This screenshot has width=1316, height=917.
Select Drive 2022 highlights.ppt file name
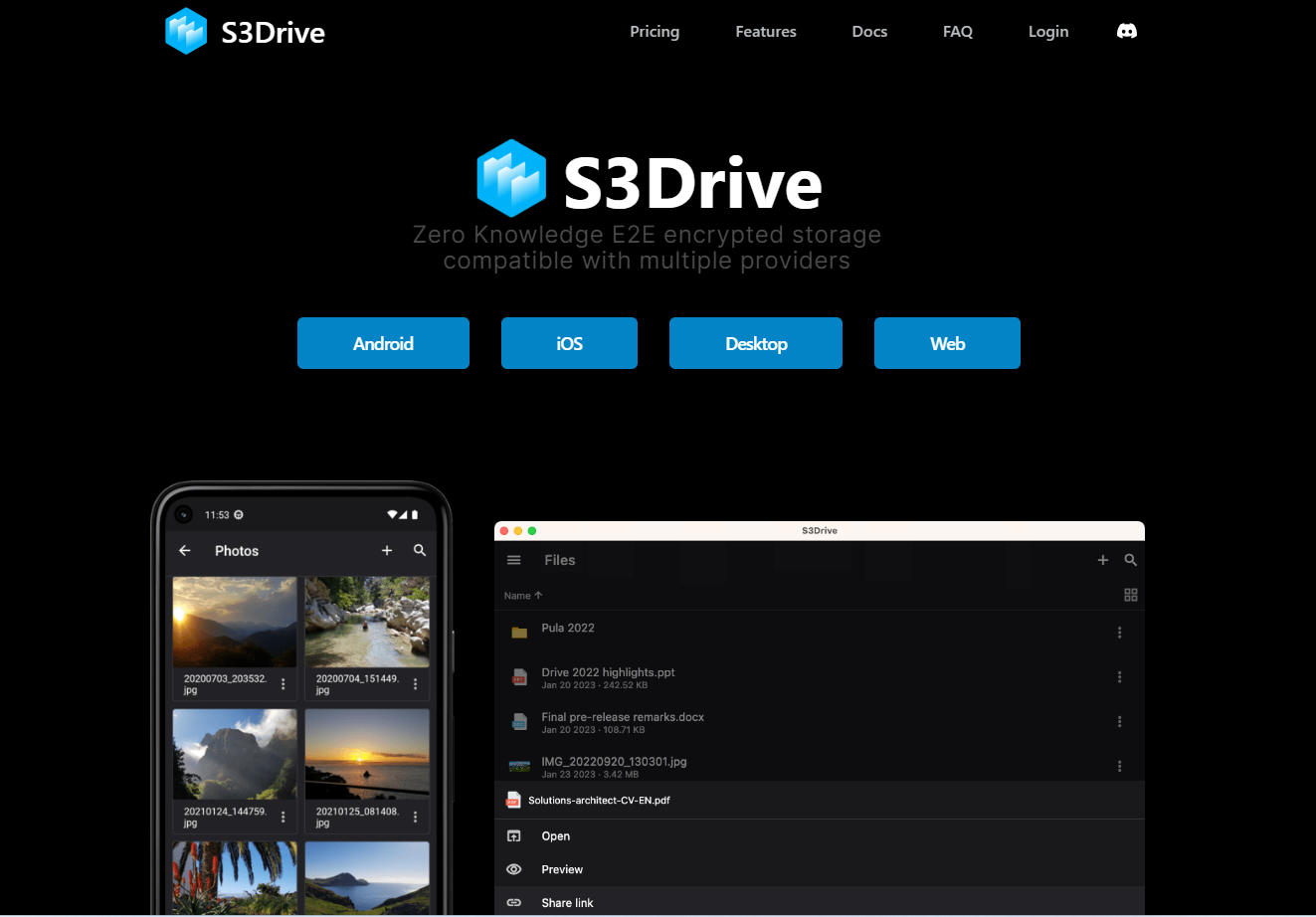point(608,672)
